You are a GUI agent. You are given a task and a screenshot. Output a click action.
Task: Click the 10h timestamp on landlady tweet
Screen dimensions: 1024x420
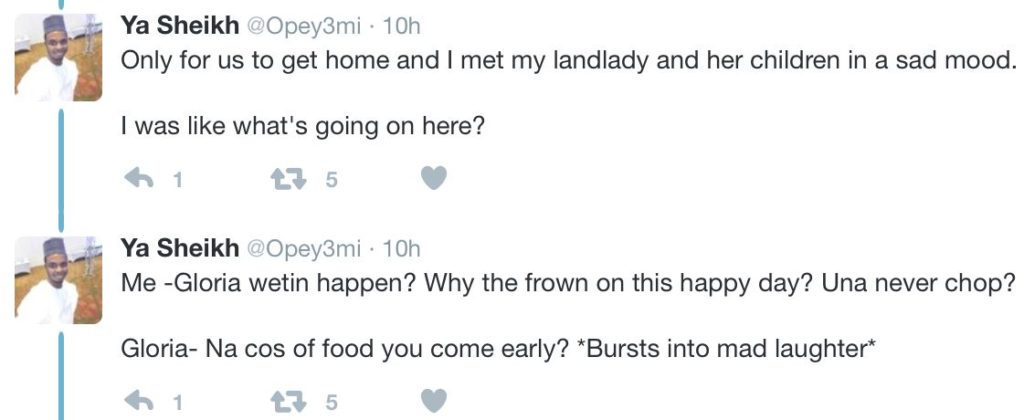point(402,27)
